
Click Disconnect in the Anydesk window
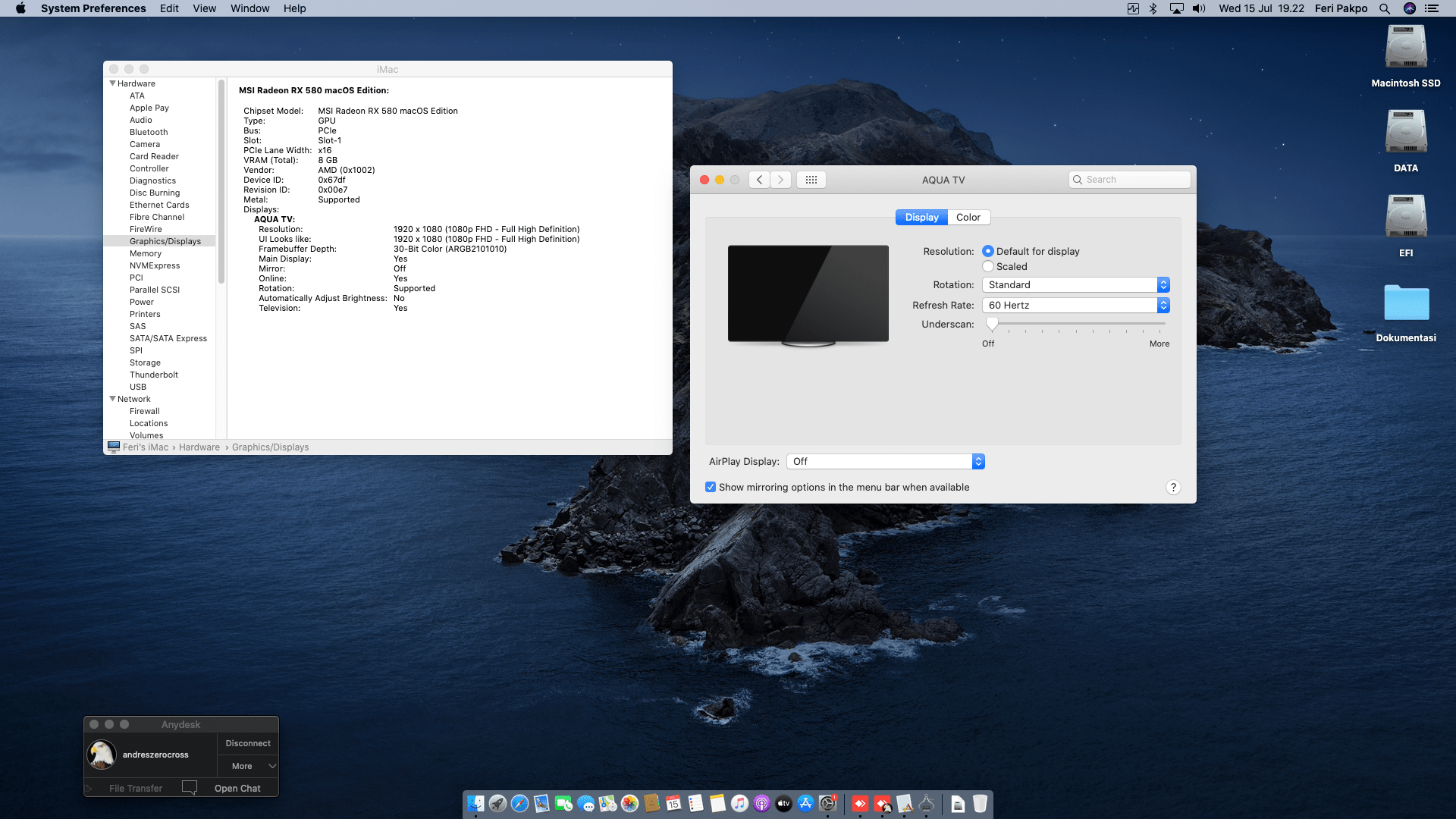click(248, 743)
